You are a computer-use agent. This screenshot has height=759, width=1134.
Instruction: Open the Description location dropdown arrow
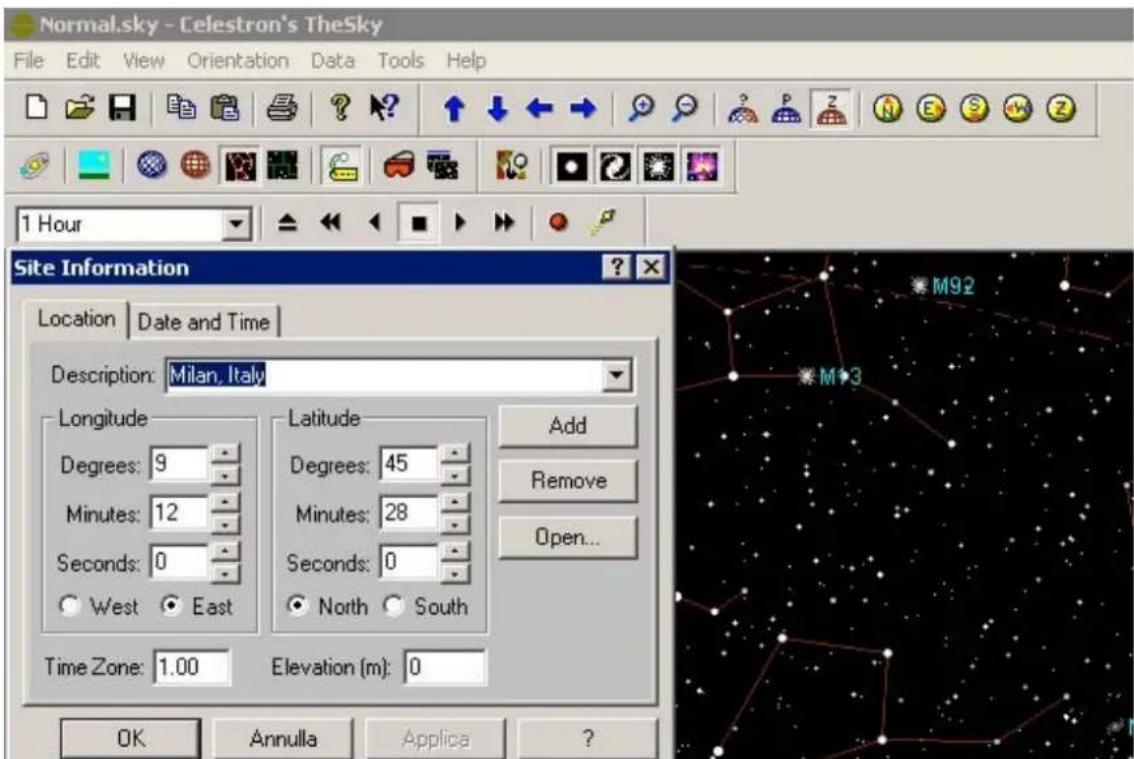[616, 375]
